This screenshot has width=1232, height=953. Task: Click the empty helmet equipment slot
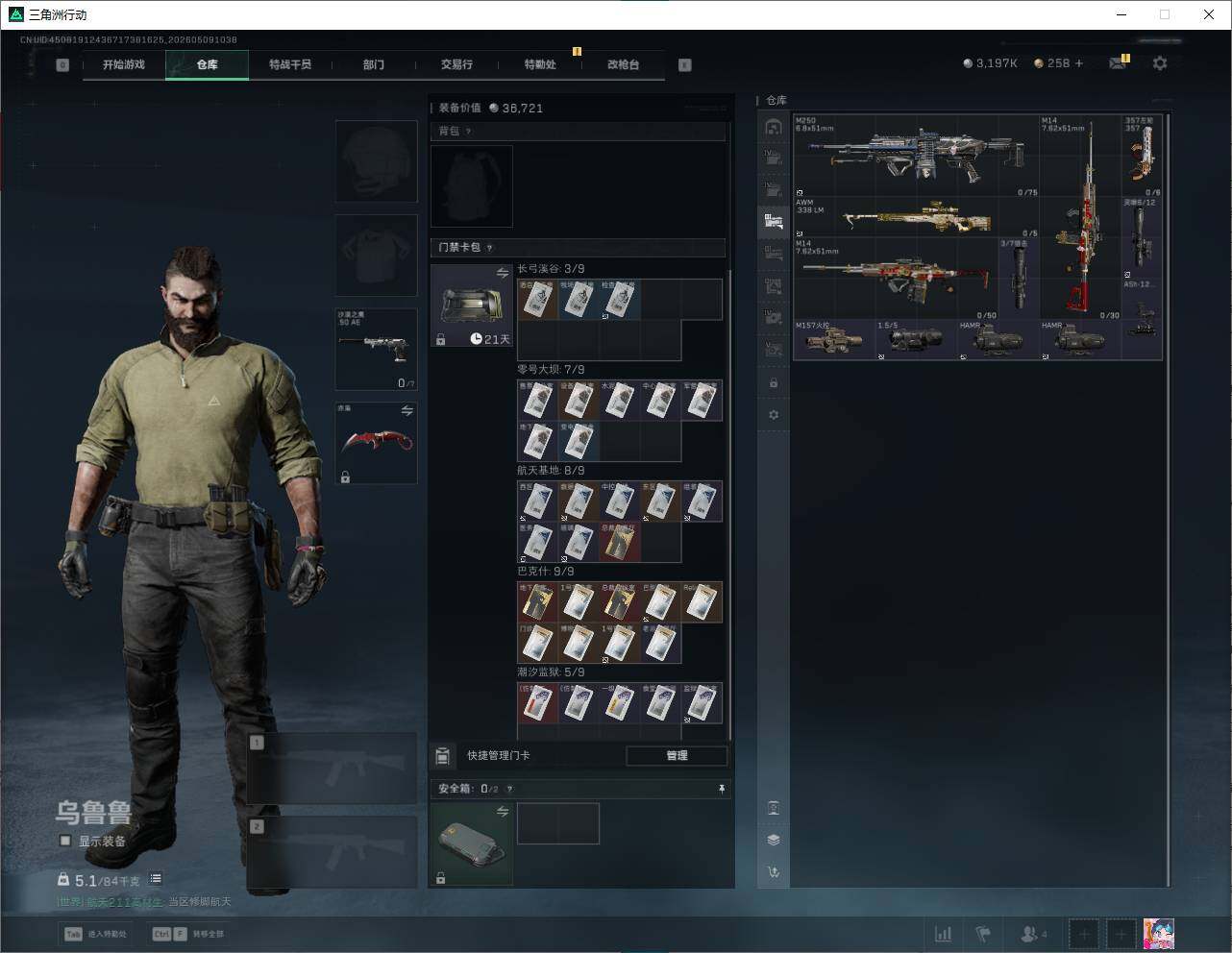376,161
